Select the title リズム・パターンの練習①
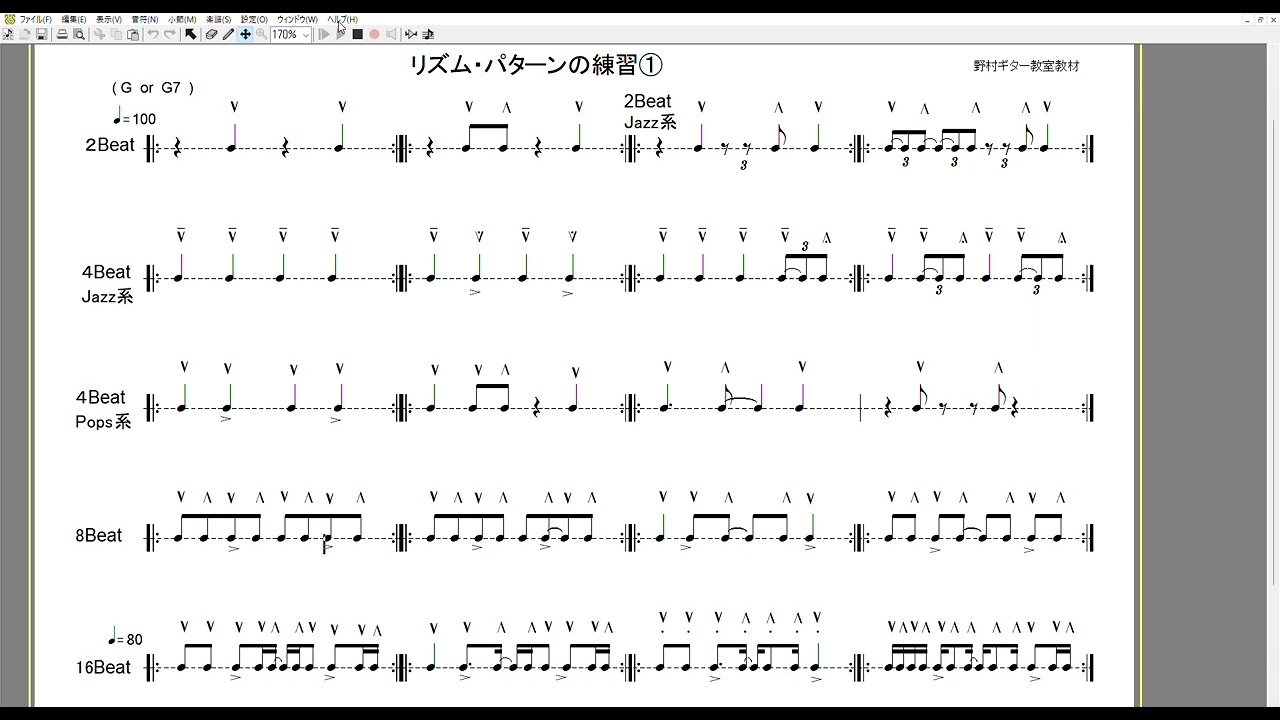The width and height of the screenshot is (1280, 720). (537, 65)
